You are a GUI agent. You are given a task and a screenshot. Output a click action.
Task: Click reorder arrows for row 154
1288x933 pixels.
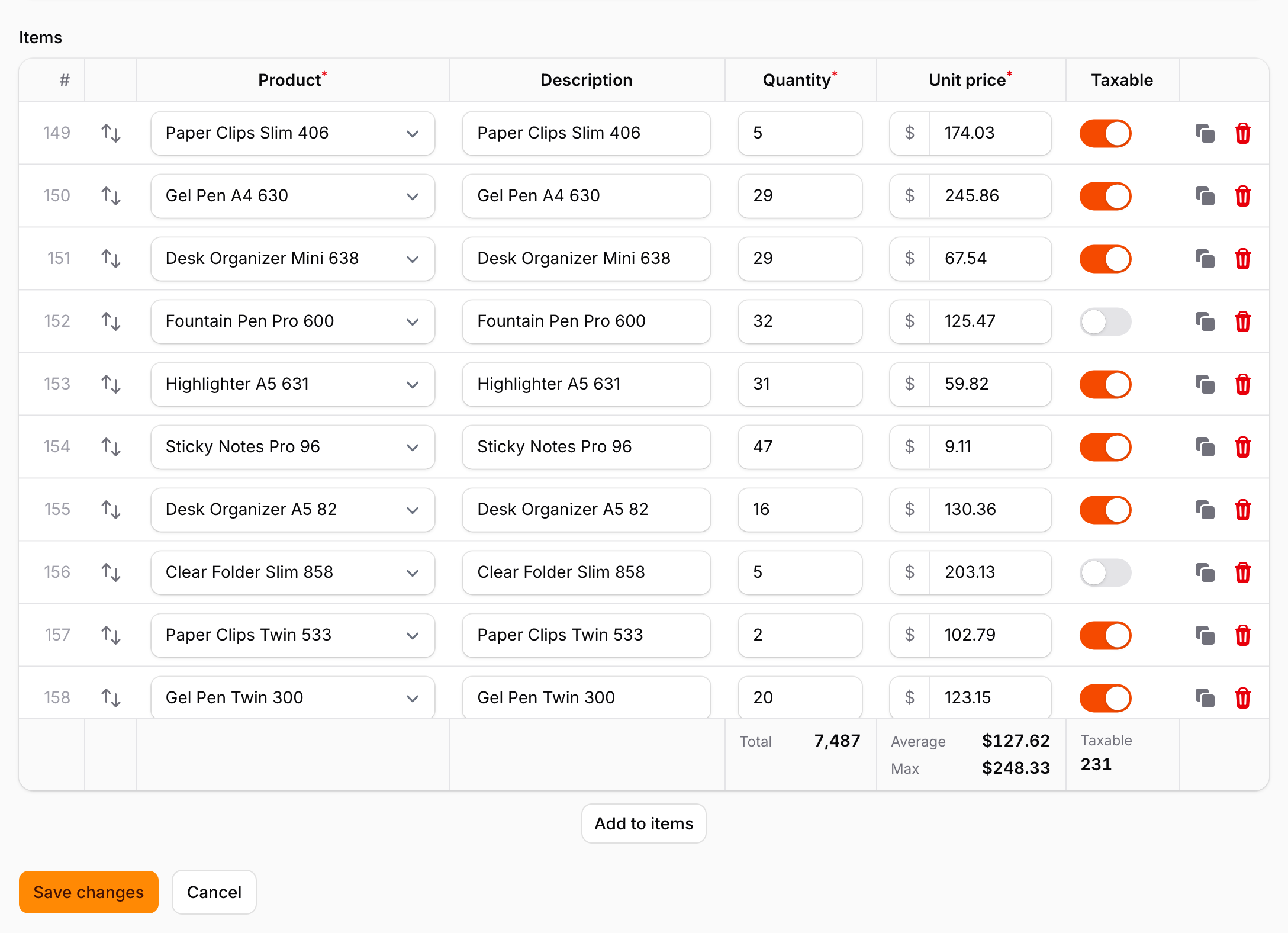[111, 447]
